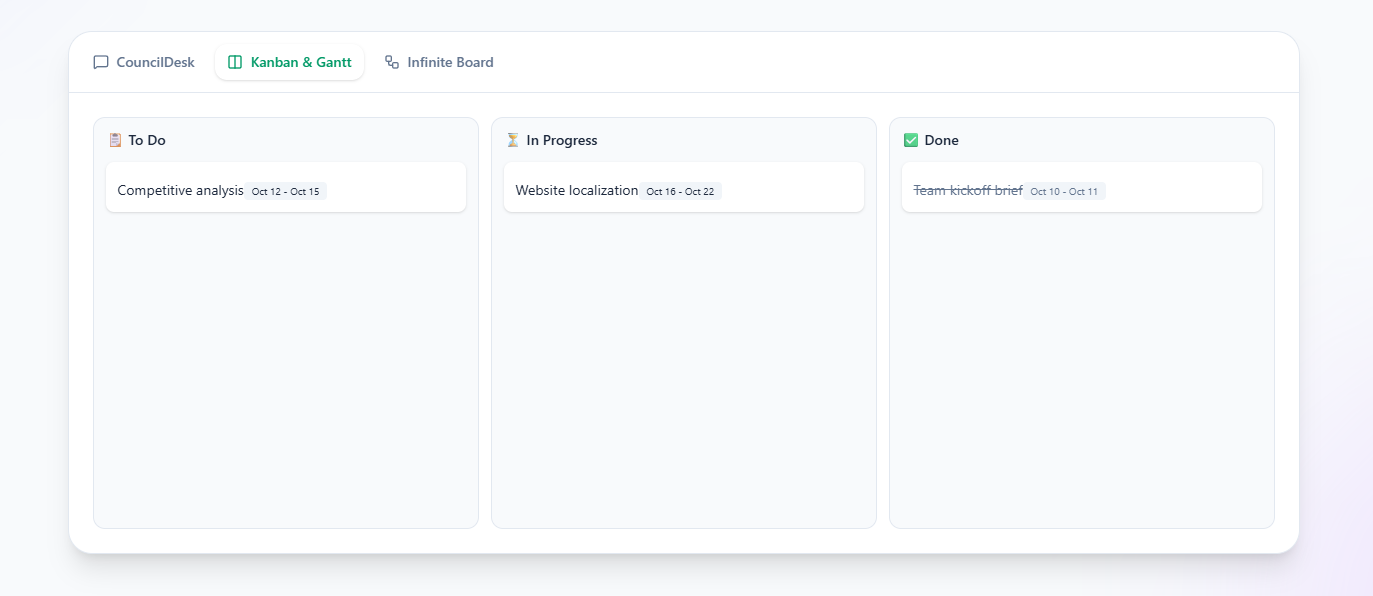Switch to the Infinite Board tab
This screenshot has width=1373, height=596.
coord(439,62)
